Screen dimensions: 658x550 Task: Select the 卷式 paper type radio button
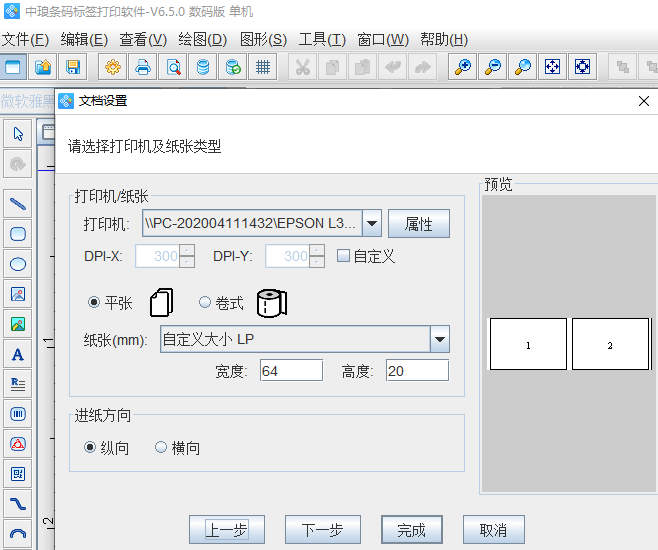click(205, 302)
